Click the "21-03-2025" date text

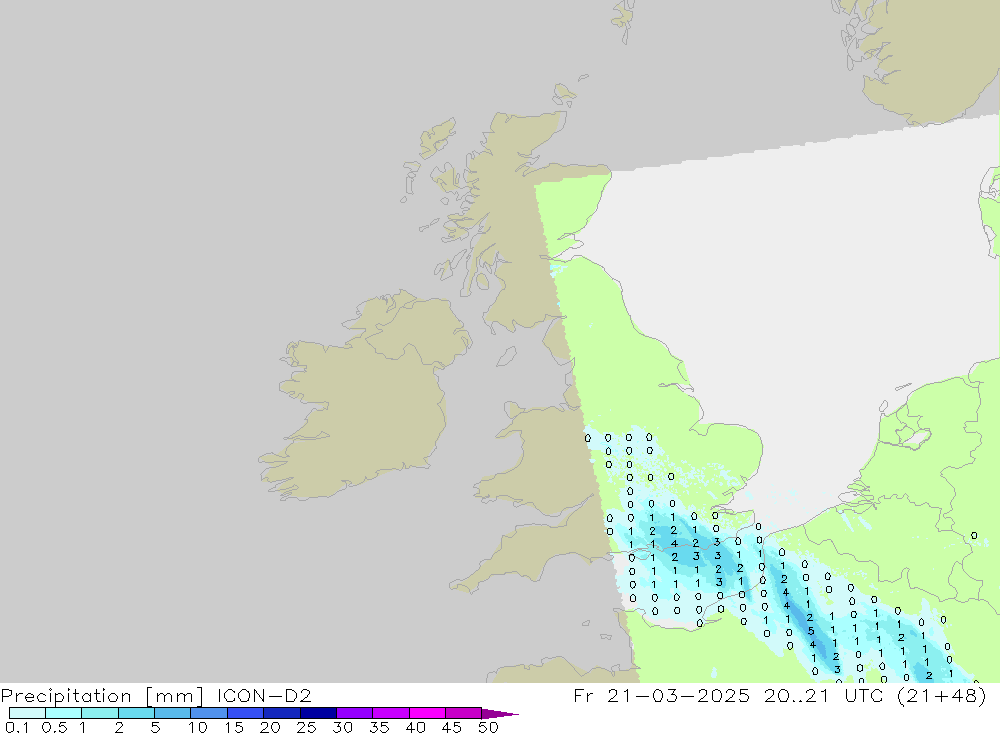(x=679, y=695)
